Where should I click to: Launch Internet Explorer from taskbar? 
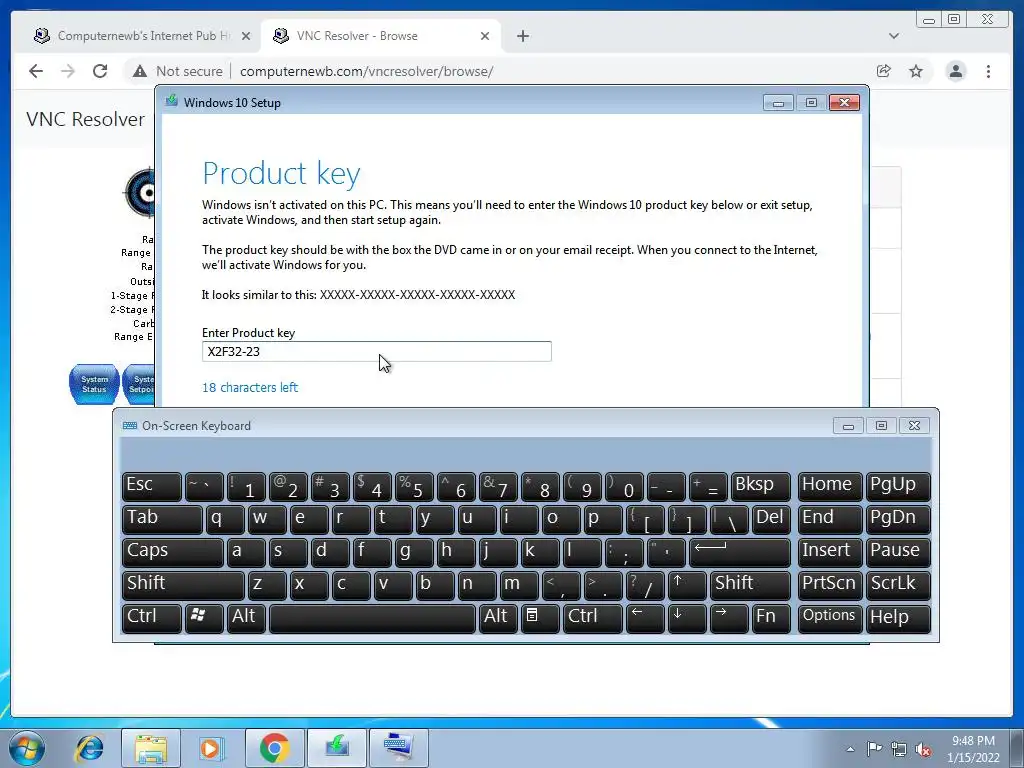[89, 748]
